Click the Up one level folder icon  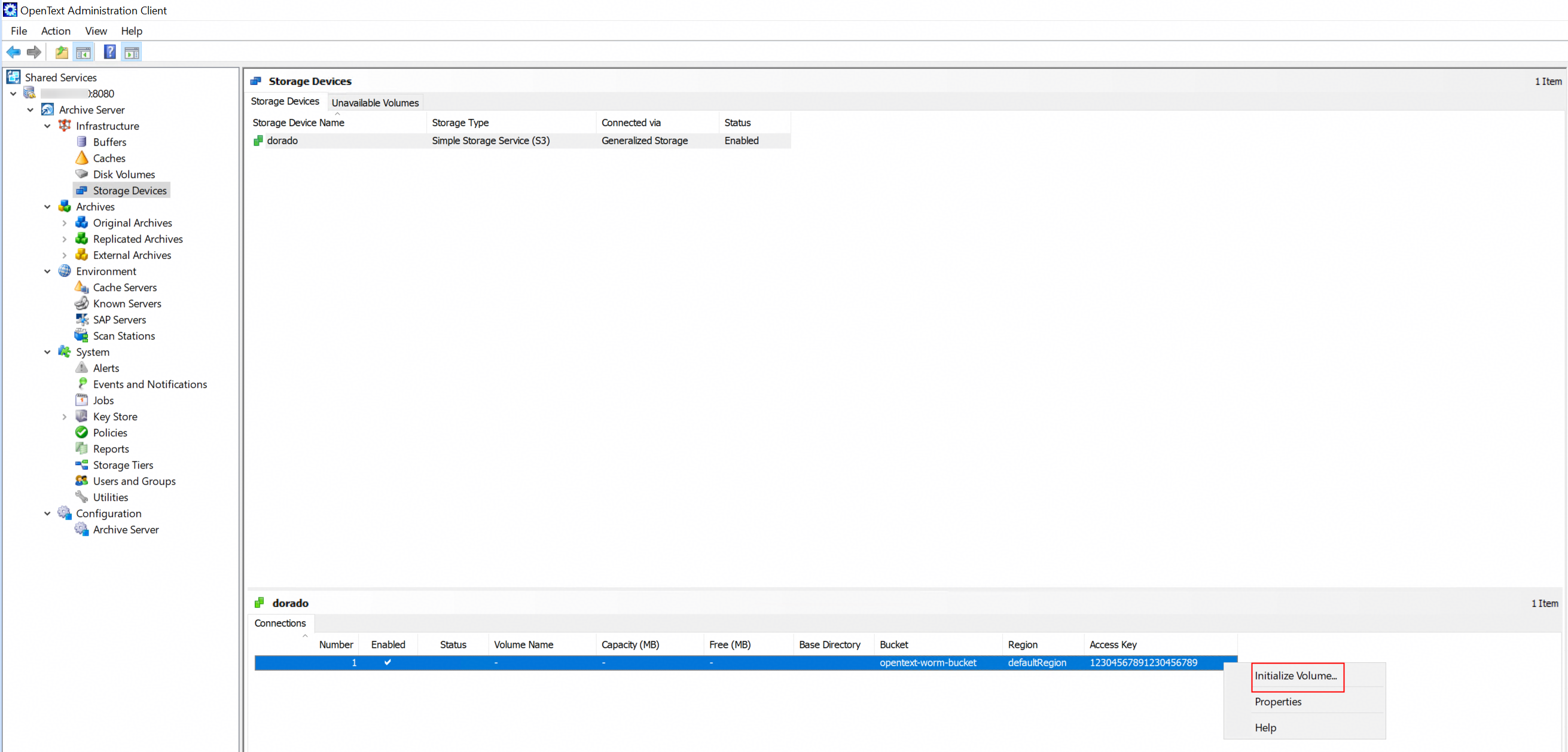coord(62,53)
